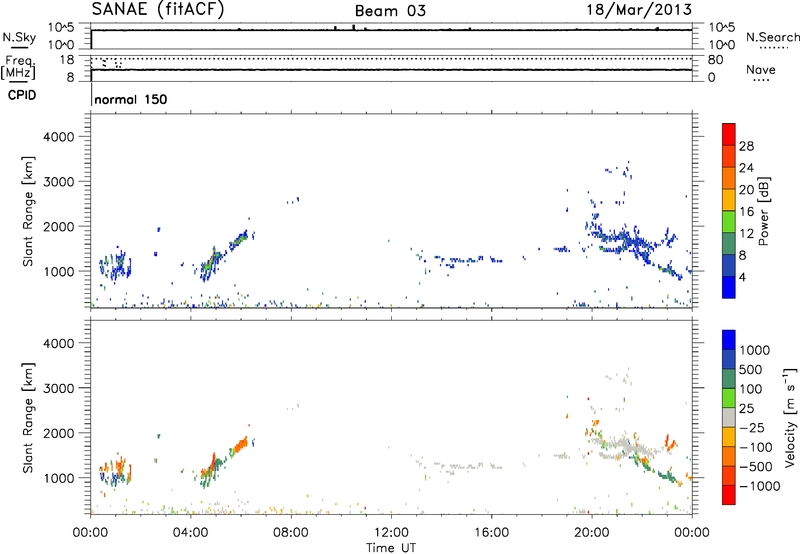
Task: Pick the red top segment of Power colorbar
Action: coord(729,134)
